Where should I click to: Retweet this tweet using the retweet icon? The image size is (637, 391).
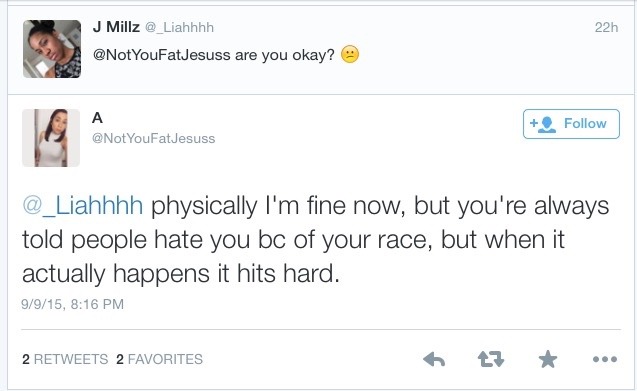[x=491, y=359]
